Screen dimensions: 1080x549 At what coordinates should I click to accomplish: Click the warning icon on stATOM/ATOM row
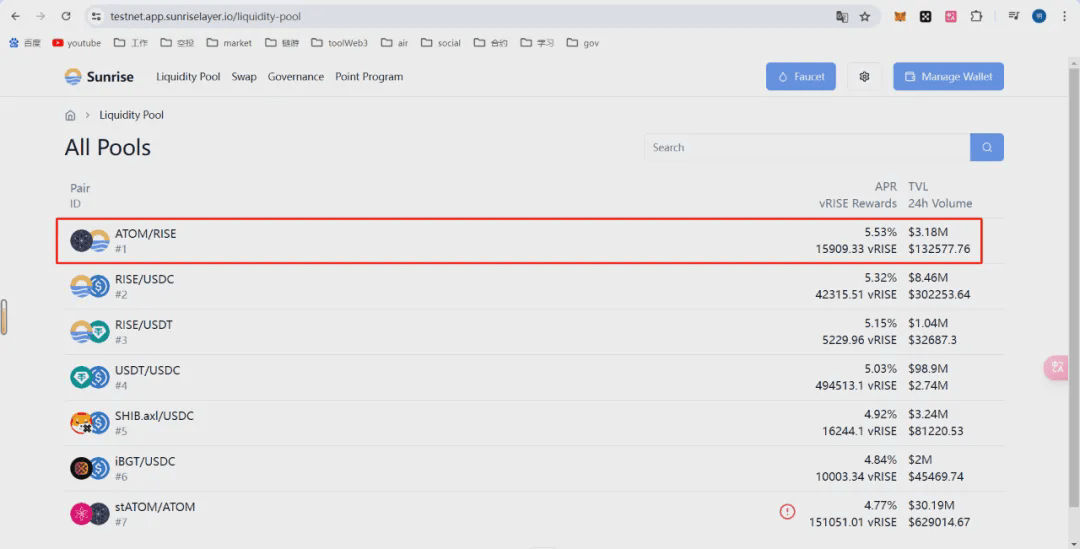(x=787, y=511)
